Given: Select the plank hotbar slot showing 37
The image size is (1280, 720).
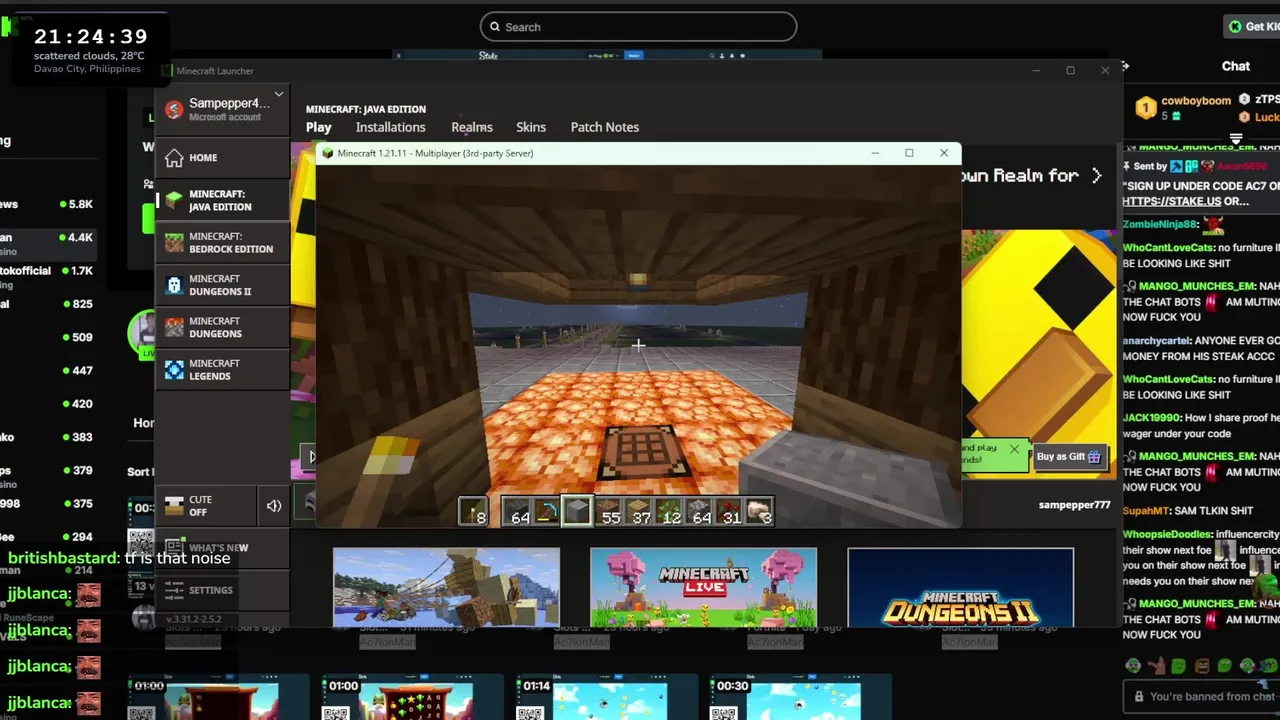Looking at the screenshot, I should coord(638,511).
